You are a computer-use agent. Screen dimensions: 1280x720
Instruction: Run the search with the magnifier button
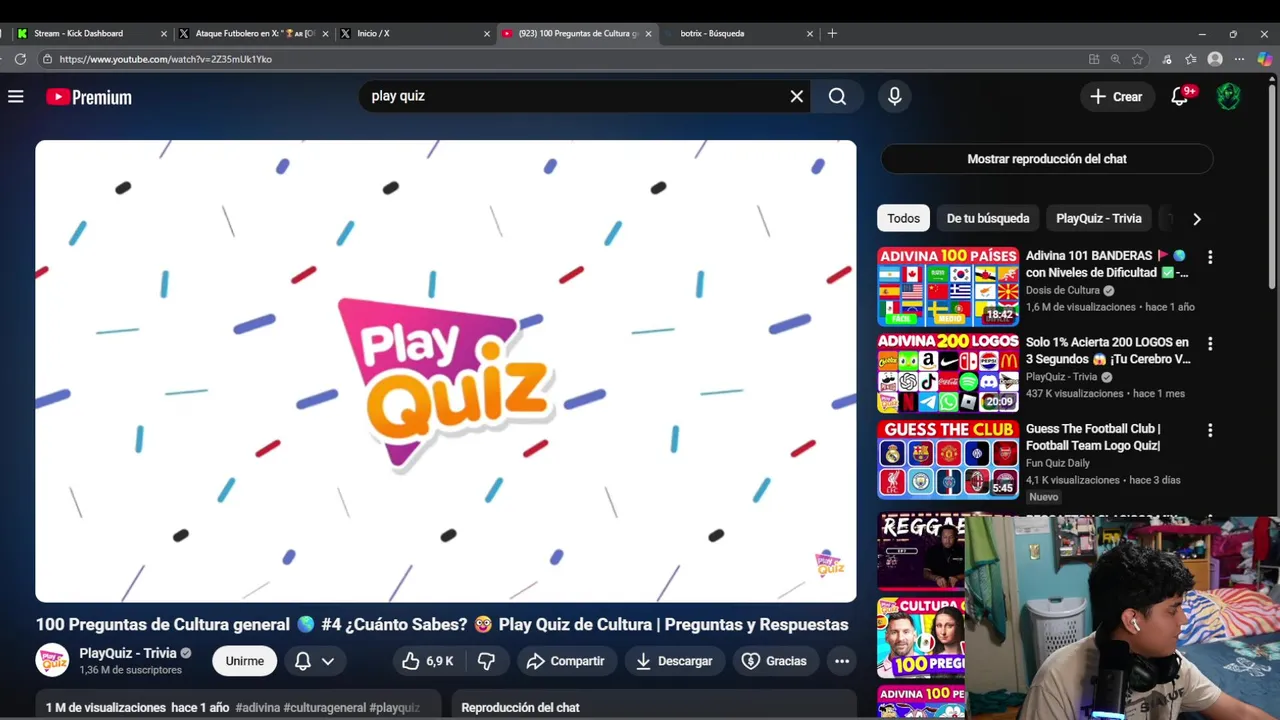pos(838,96)
